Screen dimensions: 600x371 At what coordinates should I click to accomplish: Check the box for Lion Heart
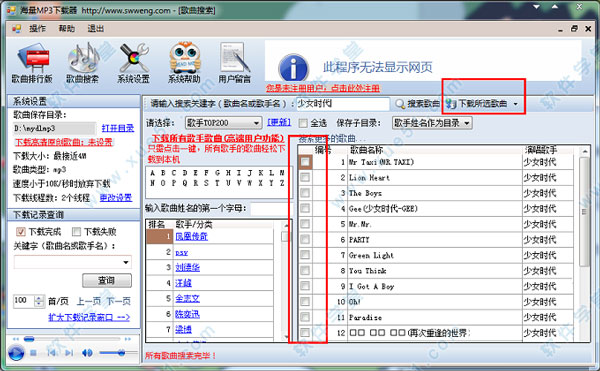pos(305,177)
